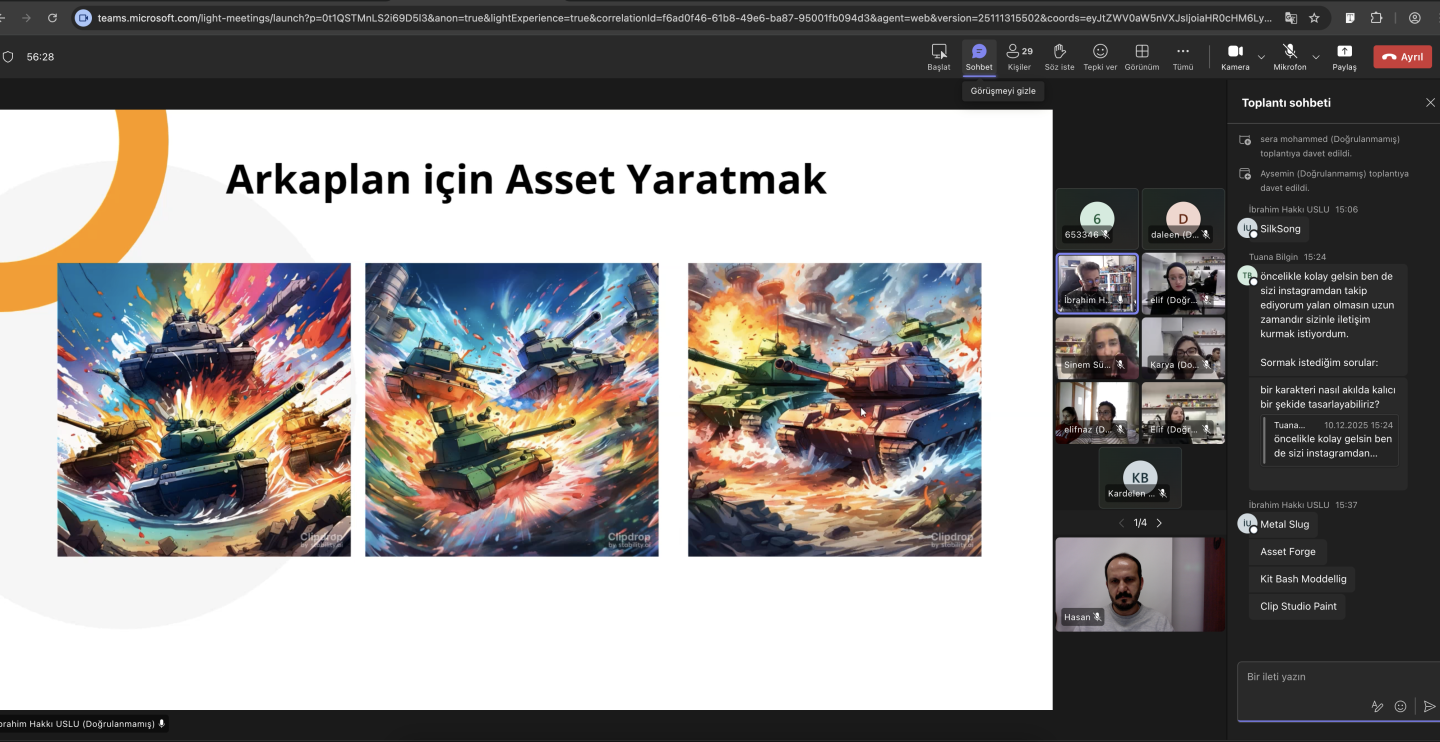The image size is (1440, 742).
Task: Open the emoji picker in chat box
Action: coord(1400,706)
